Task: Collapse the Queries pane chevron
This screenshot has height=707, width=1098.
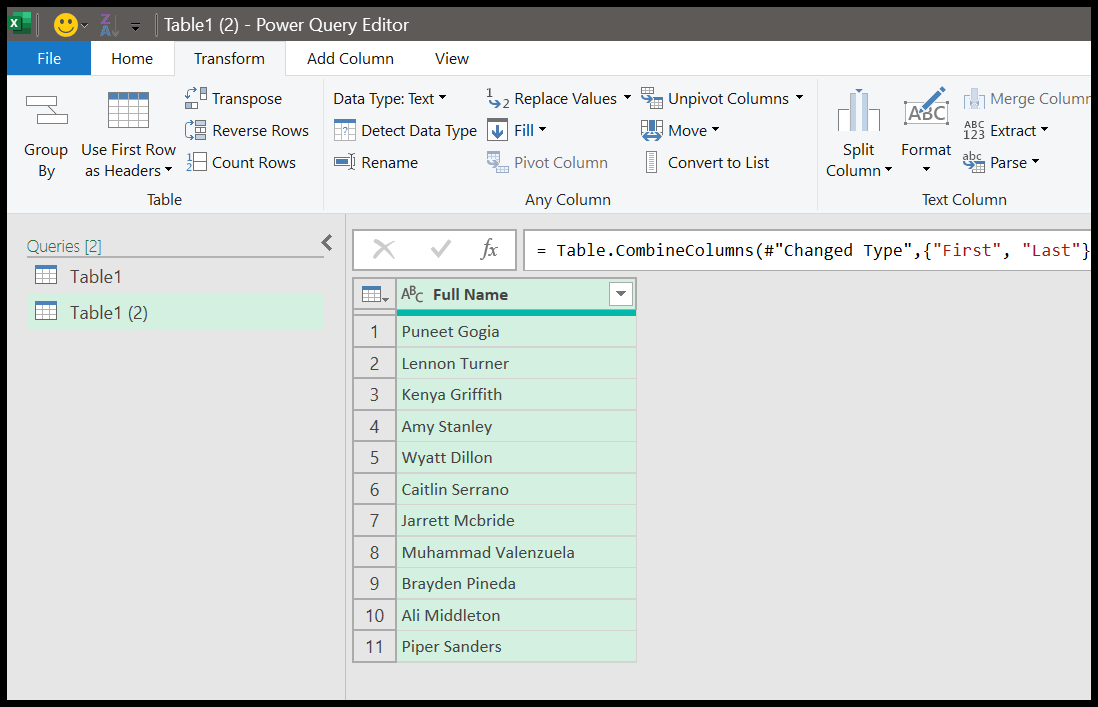Action: (x=327, y=242)
